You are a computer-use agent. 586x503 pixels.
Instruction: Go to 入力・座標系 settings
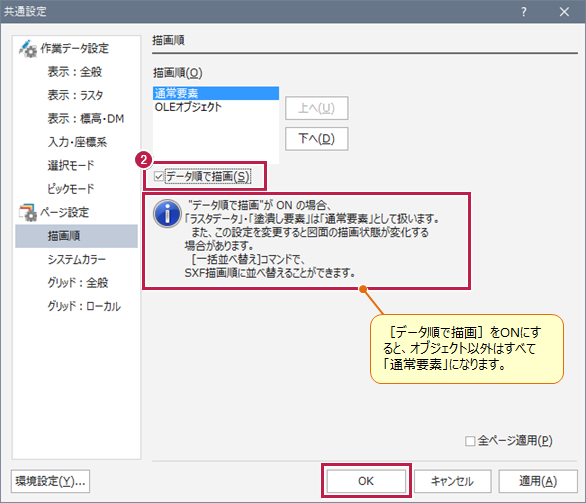pos(77,142)
